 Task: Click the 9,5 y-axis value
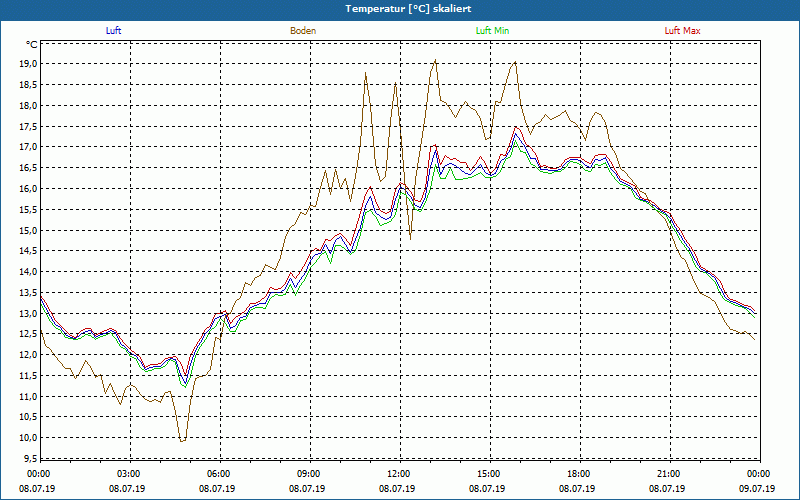[30, 459]
